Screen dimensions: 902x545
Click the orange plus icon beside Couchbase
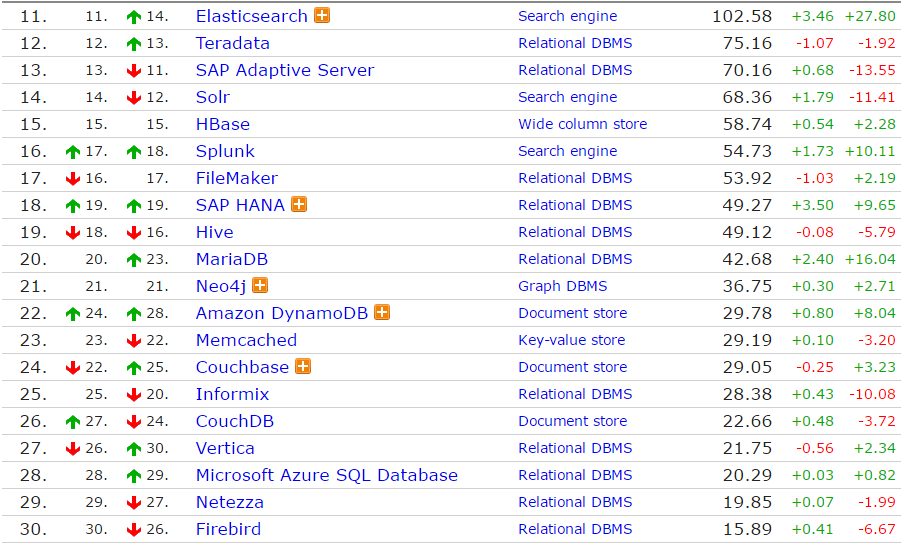(303, 366)
